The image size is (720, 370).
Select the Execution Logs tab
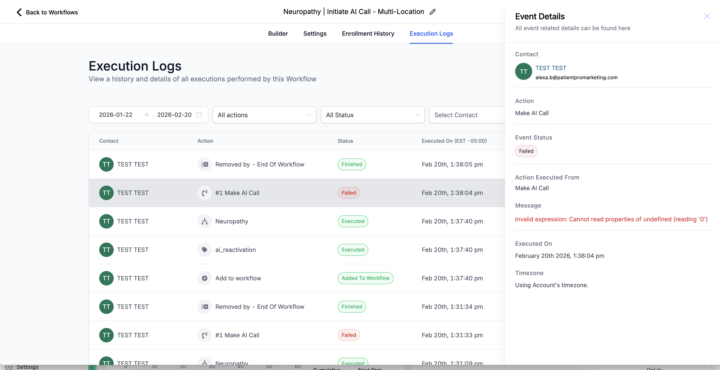[x=431, y=34]
